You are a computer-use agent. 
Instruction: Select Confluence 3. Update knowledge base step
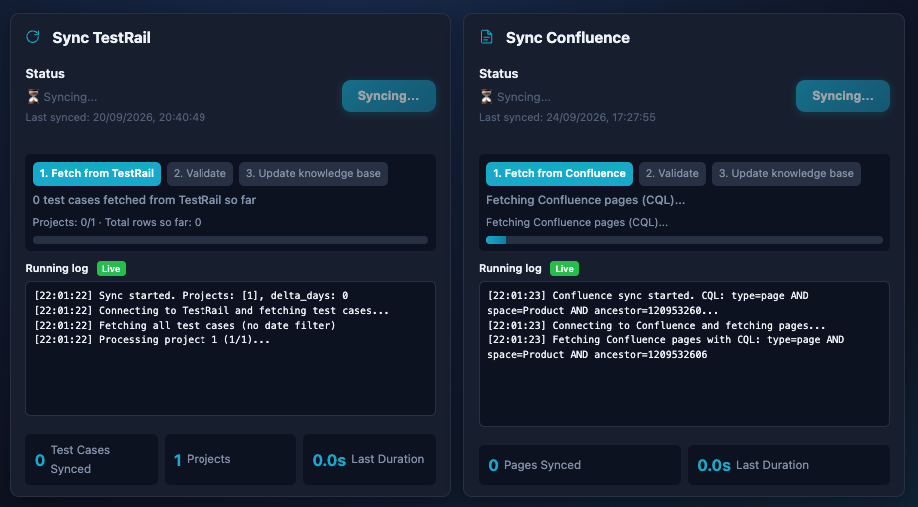click(x=786, y=174)
